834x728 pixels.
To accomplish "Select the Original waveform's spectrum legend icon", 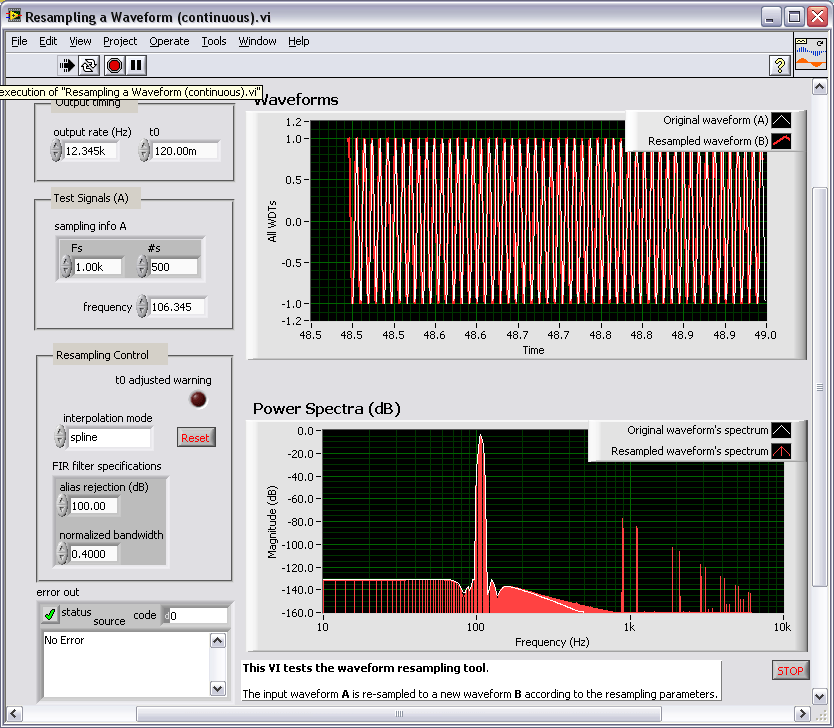I will (x=781, y=429).
